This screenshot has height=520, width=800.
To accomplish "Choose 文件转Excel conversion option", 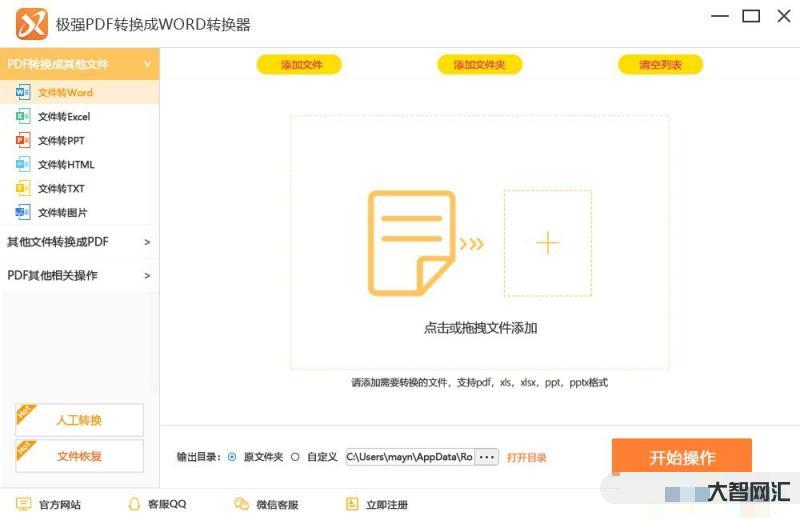I will pyautogui.click(x=80, y=116).
